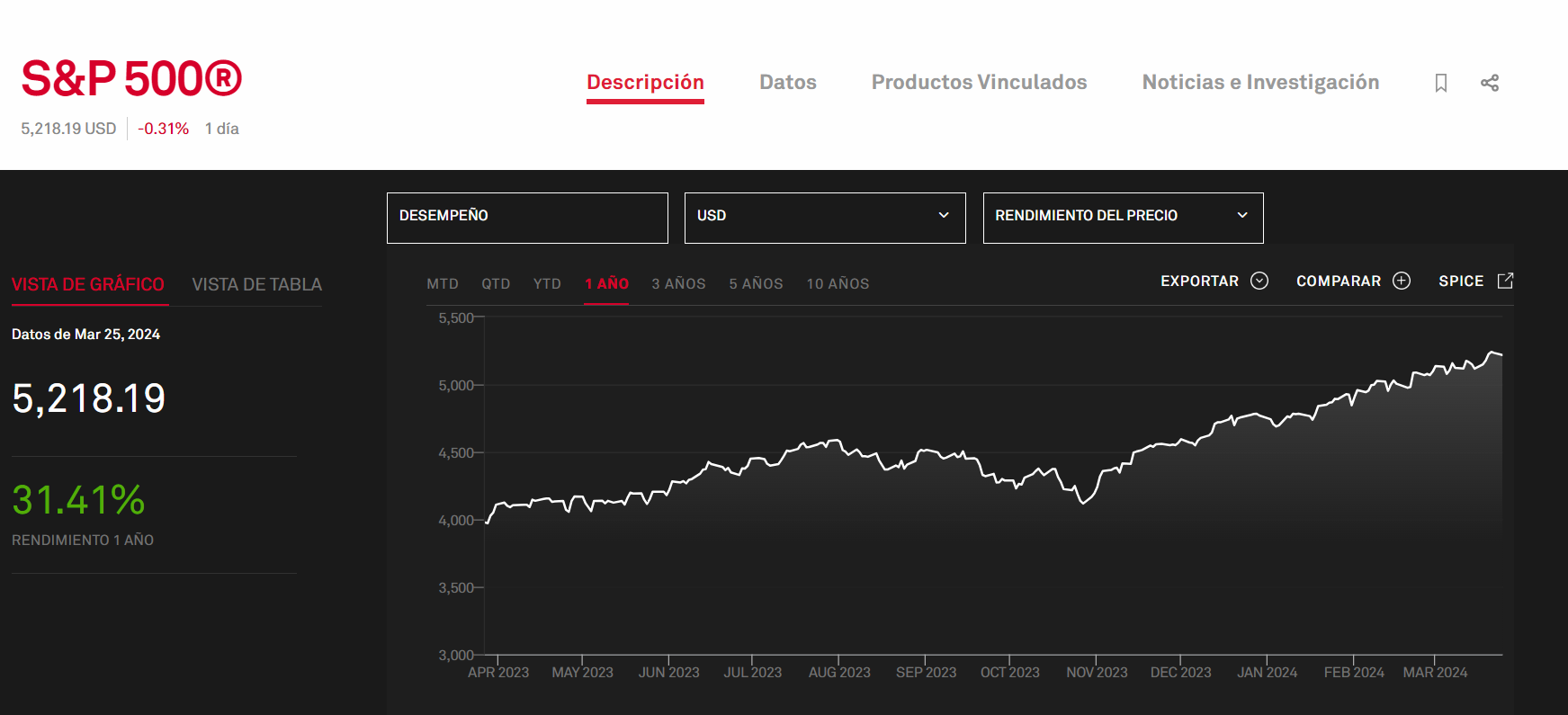Screen dimensions: 1568x715
Task: Open the Productos Vinculados tab
Action: click(979, 83)
